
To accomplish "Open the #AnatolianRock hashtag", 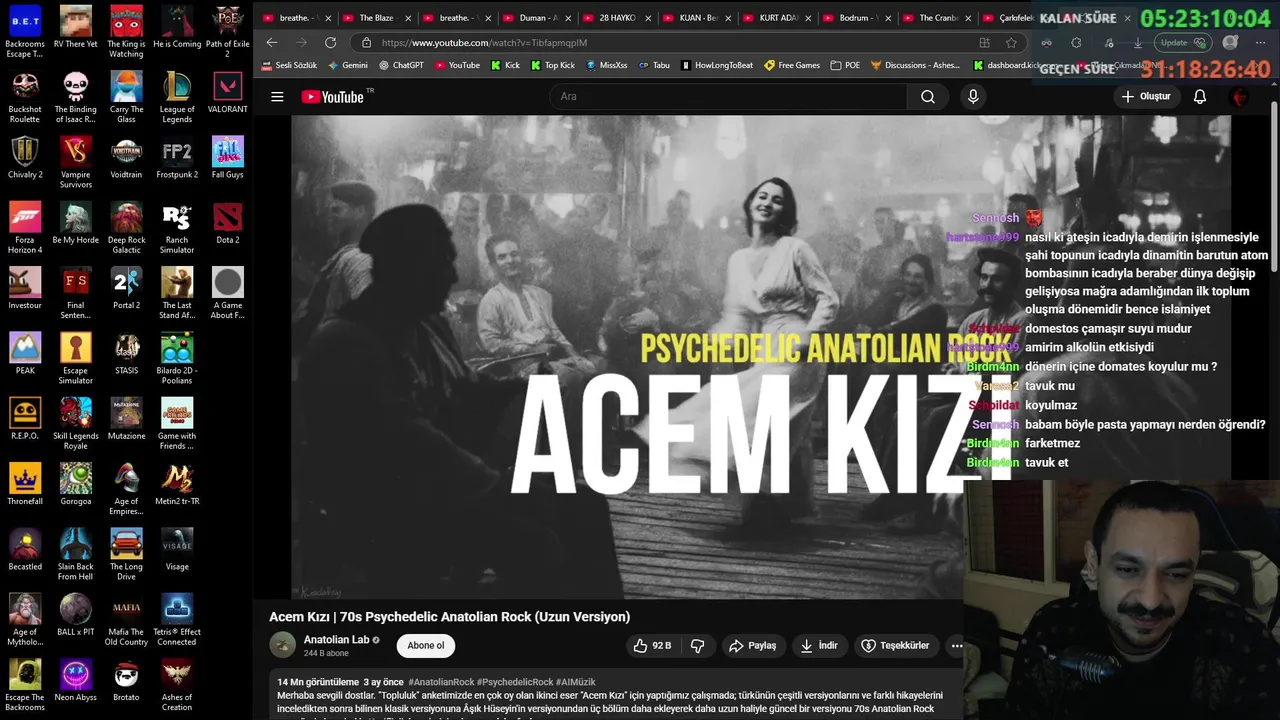I will [441, 682].
